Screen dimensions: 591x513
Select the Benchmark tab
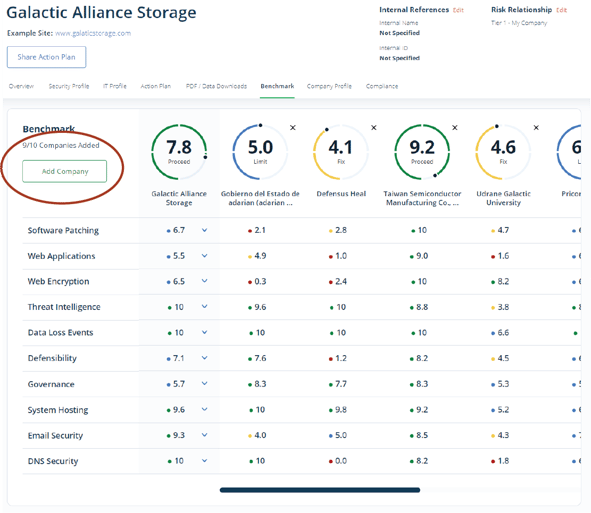(277, 86)
